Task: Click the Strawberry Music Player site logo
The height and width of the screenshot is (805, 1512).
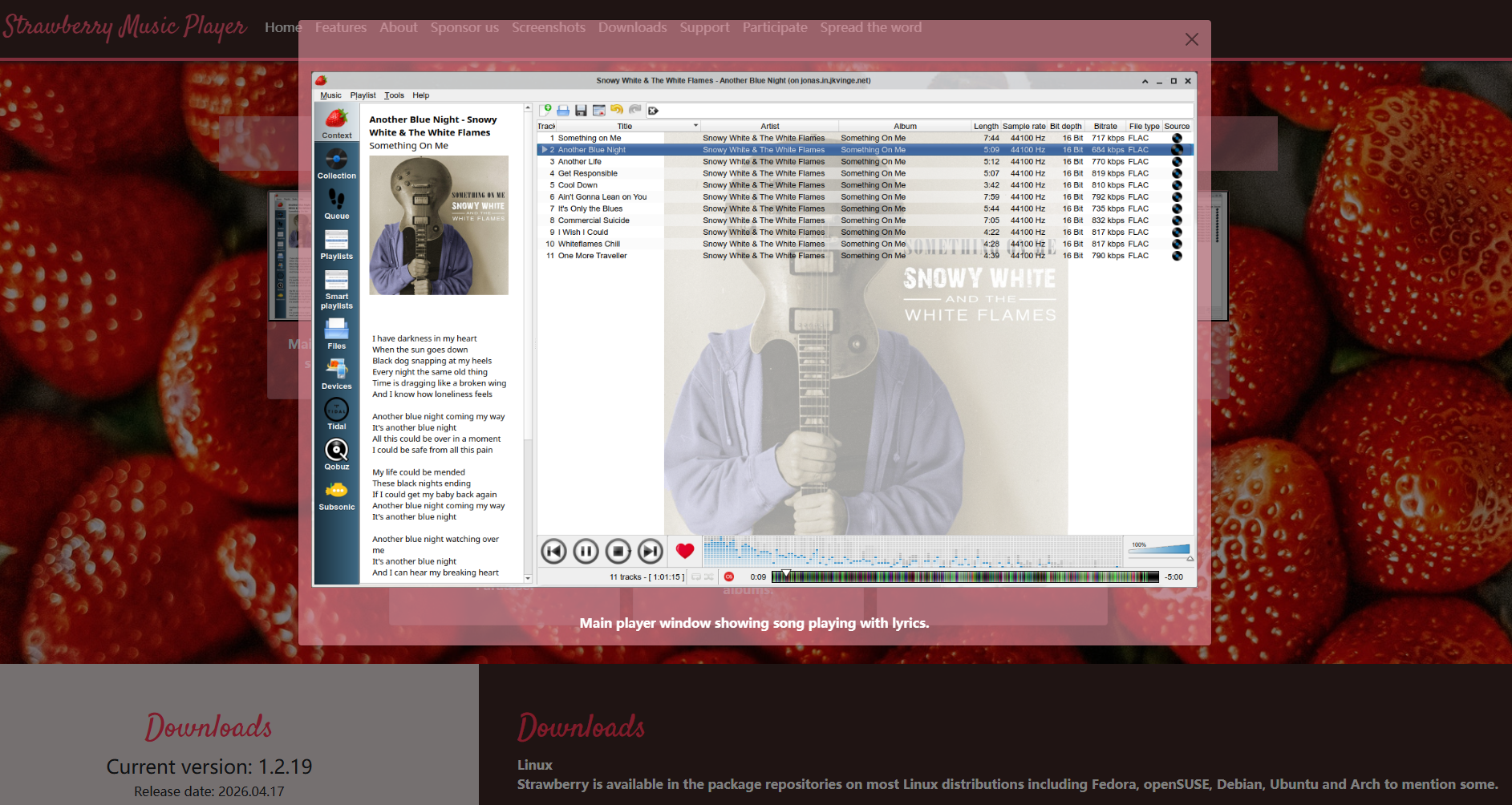Action: 124,26
